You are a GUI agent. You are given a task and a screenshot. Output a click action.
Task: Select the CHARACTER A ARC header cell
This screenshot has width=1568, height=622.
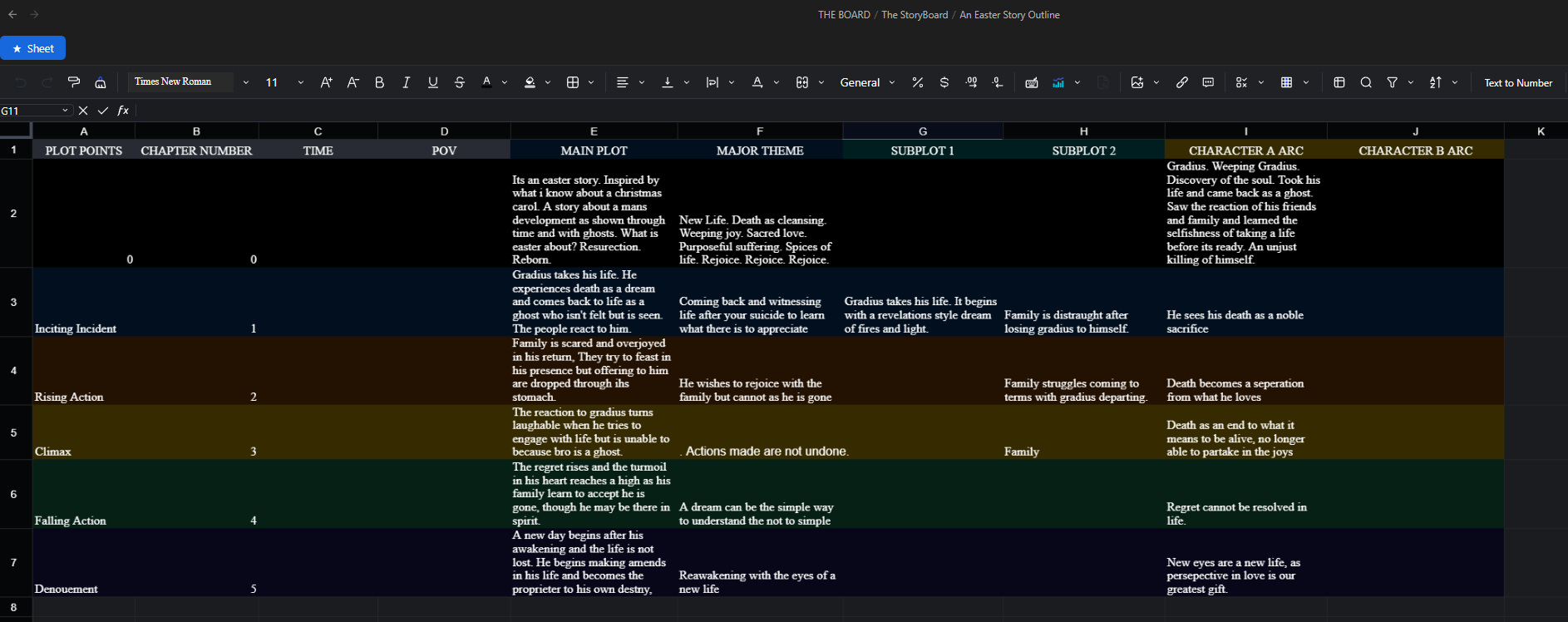pyautogui.click(x=1245, y=151)
